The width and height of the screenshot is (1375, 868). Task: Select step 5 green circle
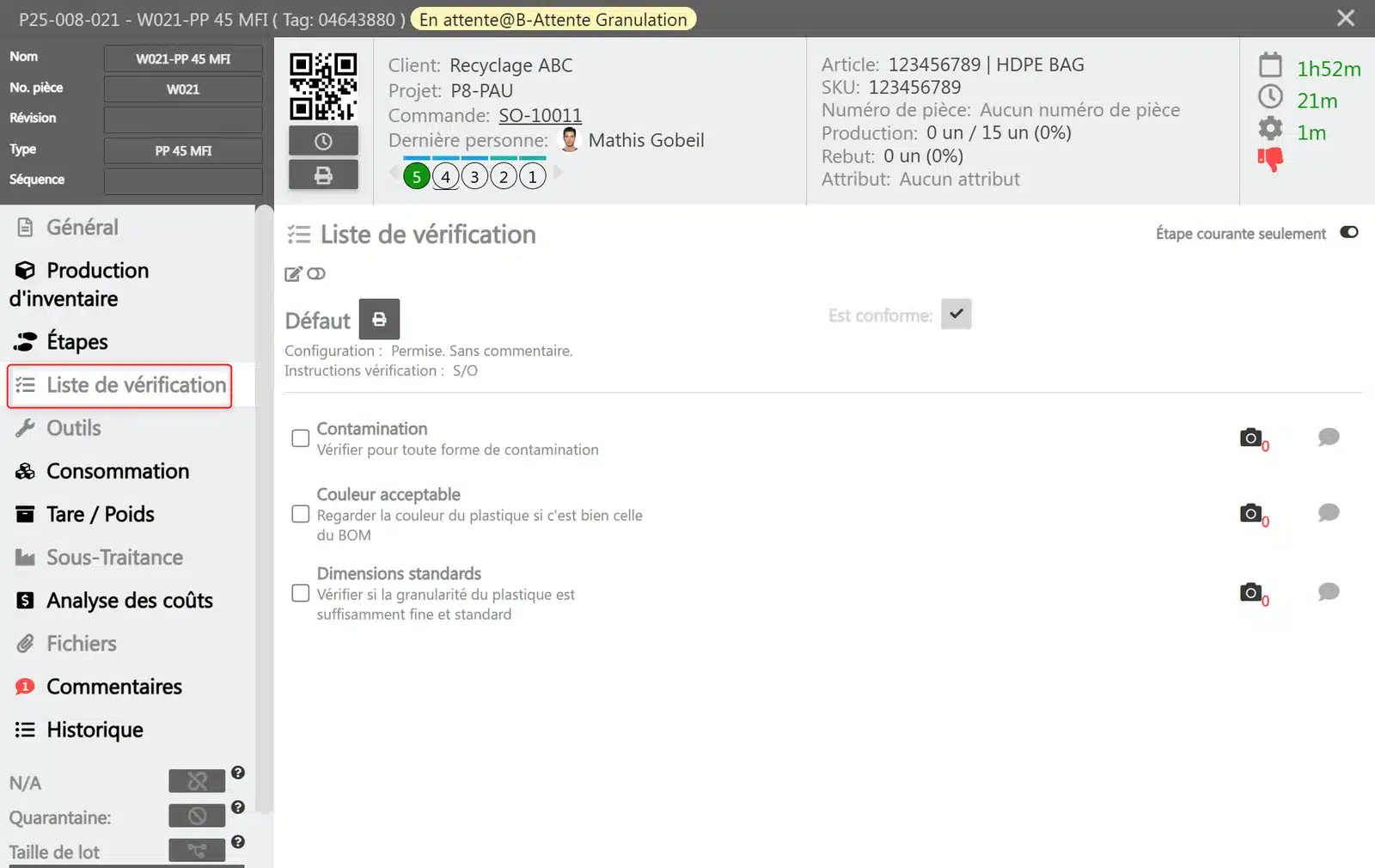(417, 177)
